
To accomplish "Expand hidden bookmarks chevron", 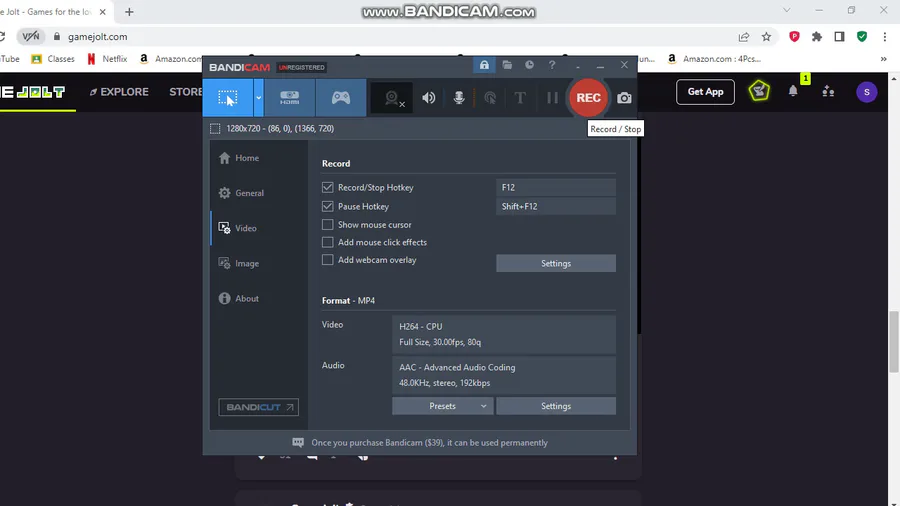I will point(883,59).
